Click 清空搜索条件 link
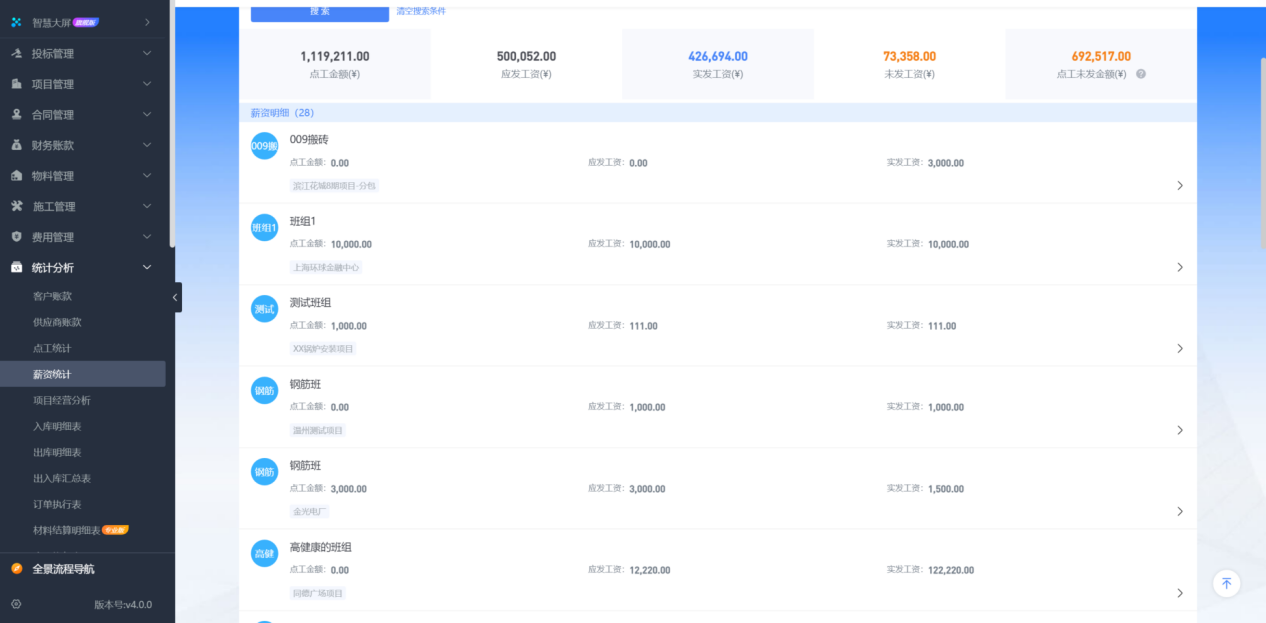Screen dimensions: 1266x623 tap(421, 11)
